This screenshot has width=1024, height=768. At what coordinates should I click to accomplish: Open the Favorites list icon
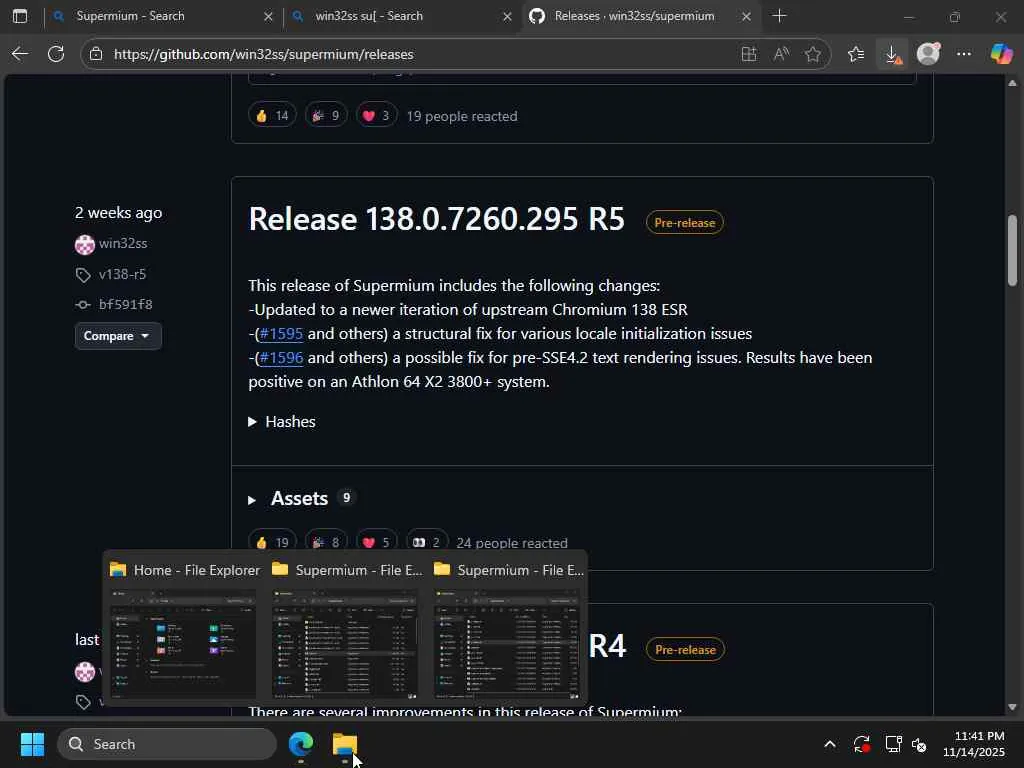pyautogui.click(x=856, y=54)
